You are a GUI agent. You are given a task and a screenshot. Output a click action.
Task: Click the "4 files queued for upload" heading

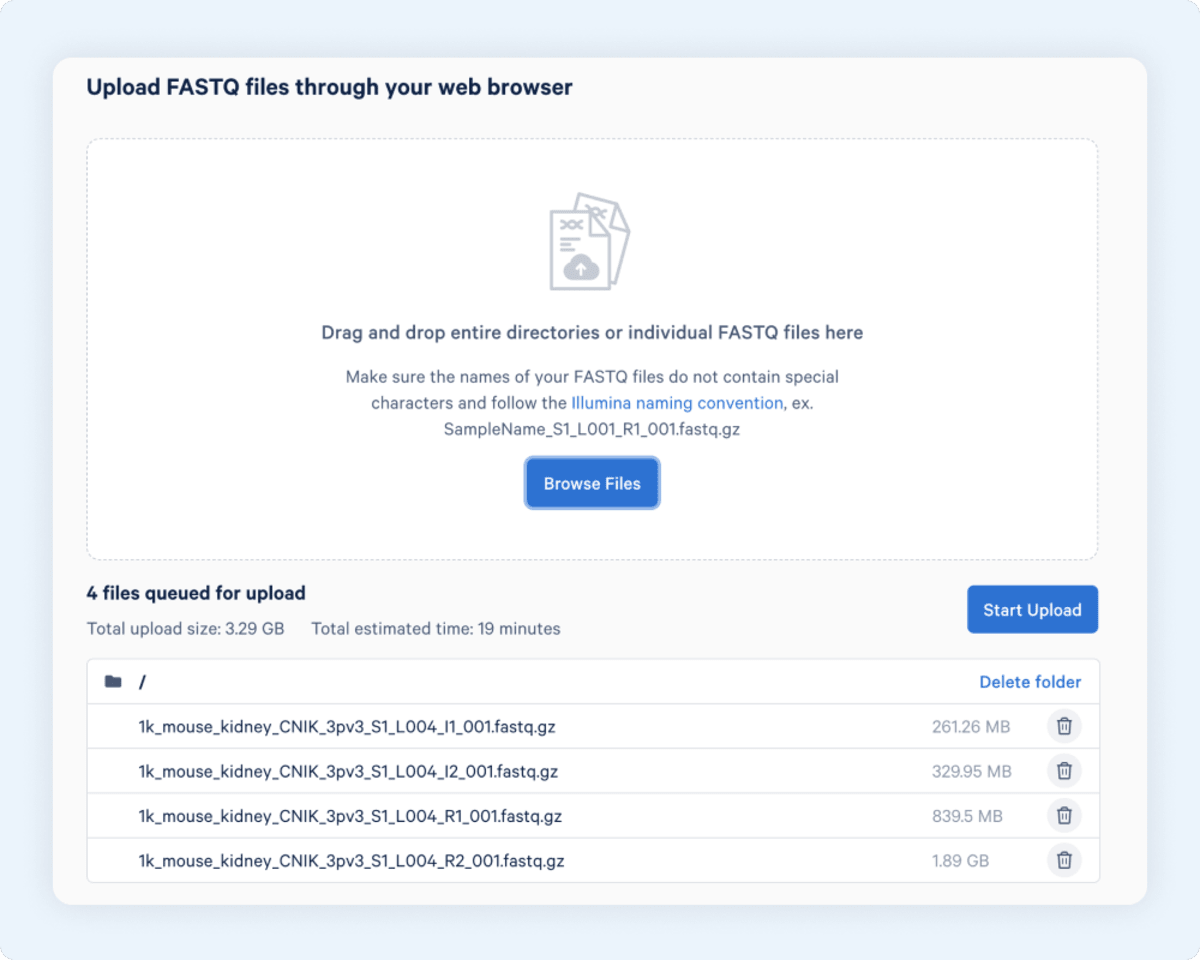click(196, 593)
